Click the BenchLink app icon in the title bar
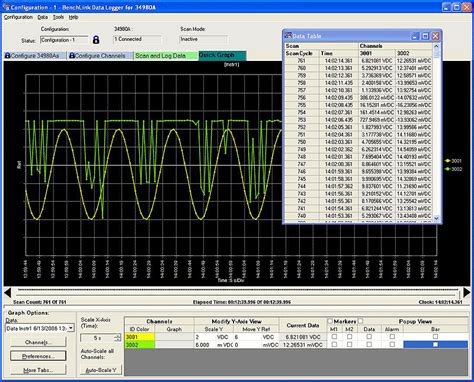The image size is (474, 382). [5, 7]
